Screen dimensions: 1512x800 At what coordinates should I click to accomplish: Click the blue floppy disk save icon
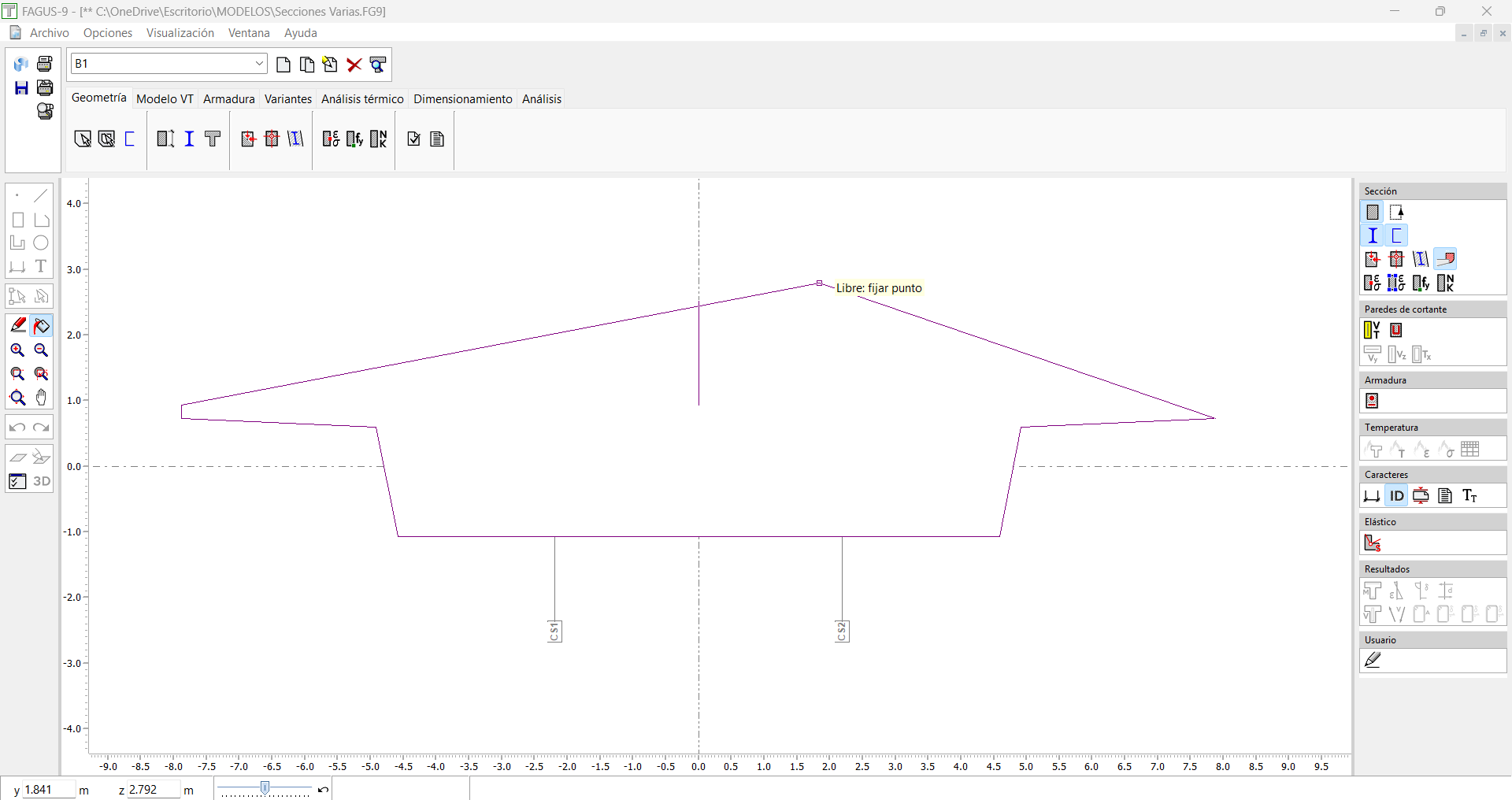pyautogui.click(x=21, y=87)
